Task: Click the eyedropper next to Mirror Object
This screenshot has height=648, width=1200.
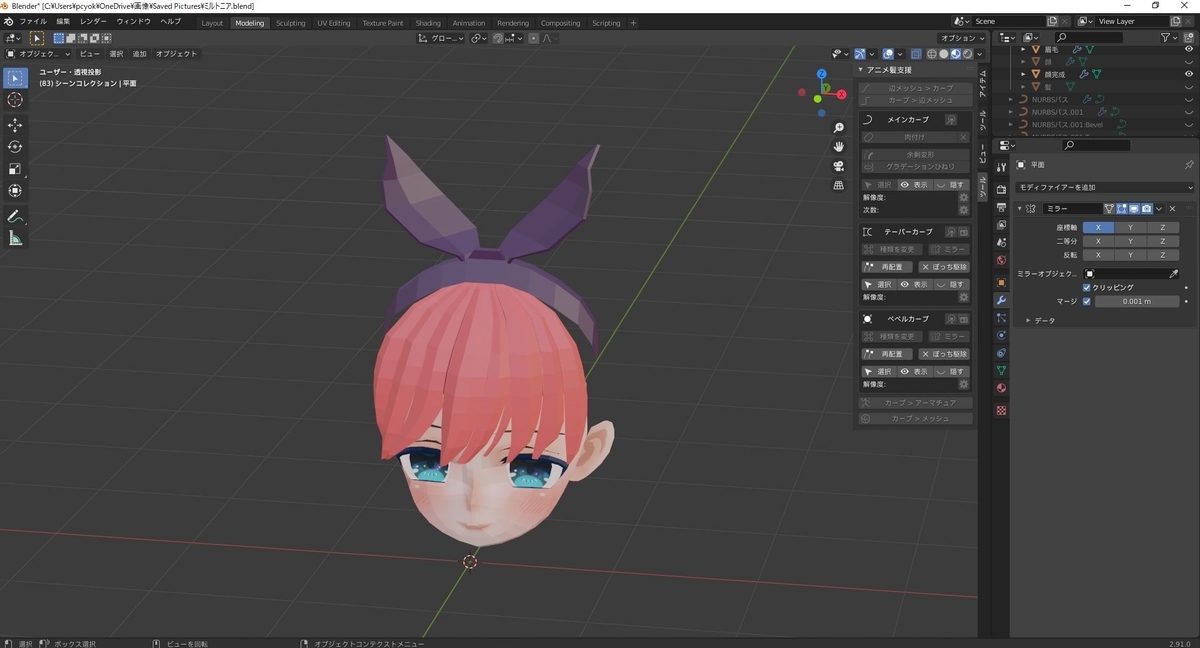Action: pos(1174,273)
